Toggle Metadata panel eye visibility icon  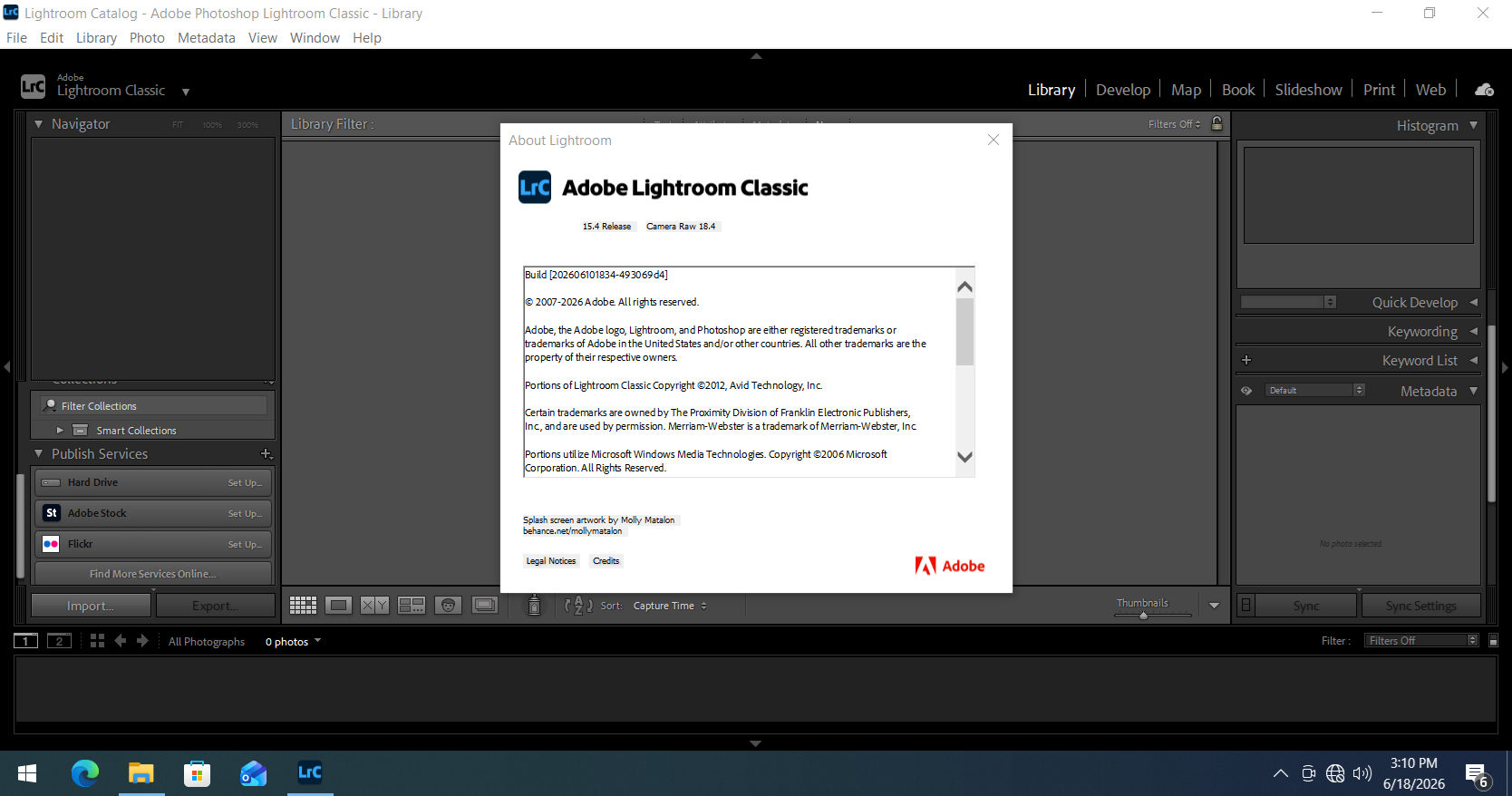point(1246,391)
